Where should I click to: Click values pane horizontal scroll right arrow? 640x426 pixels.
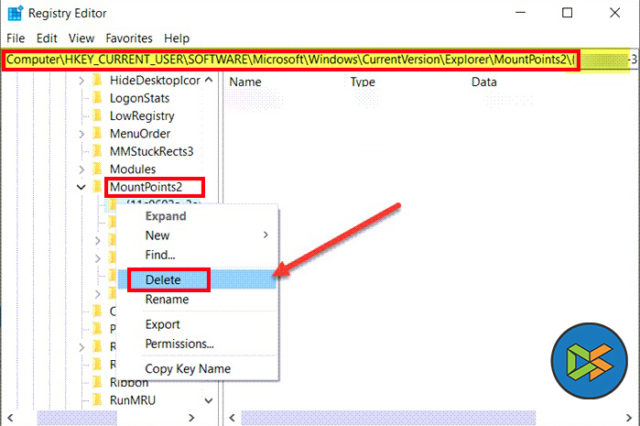click(x=629, y=418)
